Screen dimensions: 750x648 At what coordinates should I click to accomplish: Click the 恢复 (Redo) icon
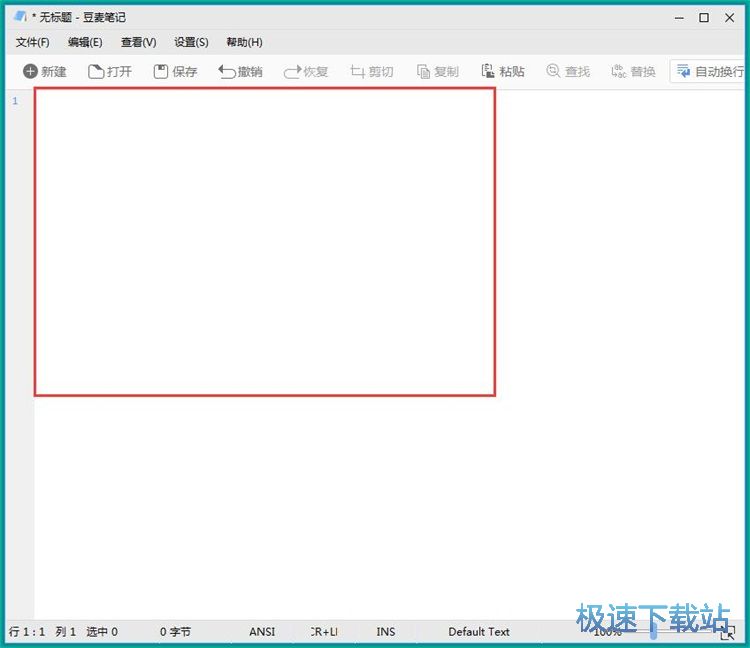[x=306, y=72]
